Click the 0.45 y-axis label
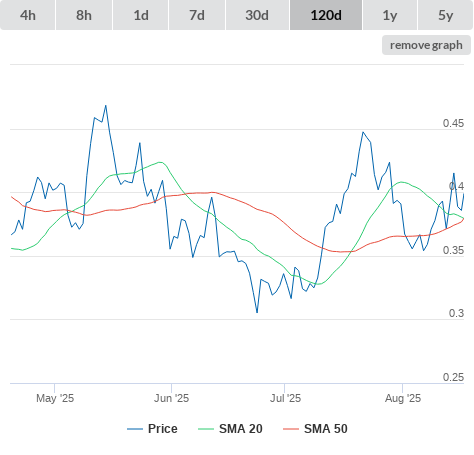Screen dimensions: 474x455 click(453, 123)
